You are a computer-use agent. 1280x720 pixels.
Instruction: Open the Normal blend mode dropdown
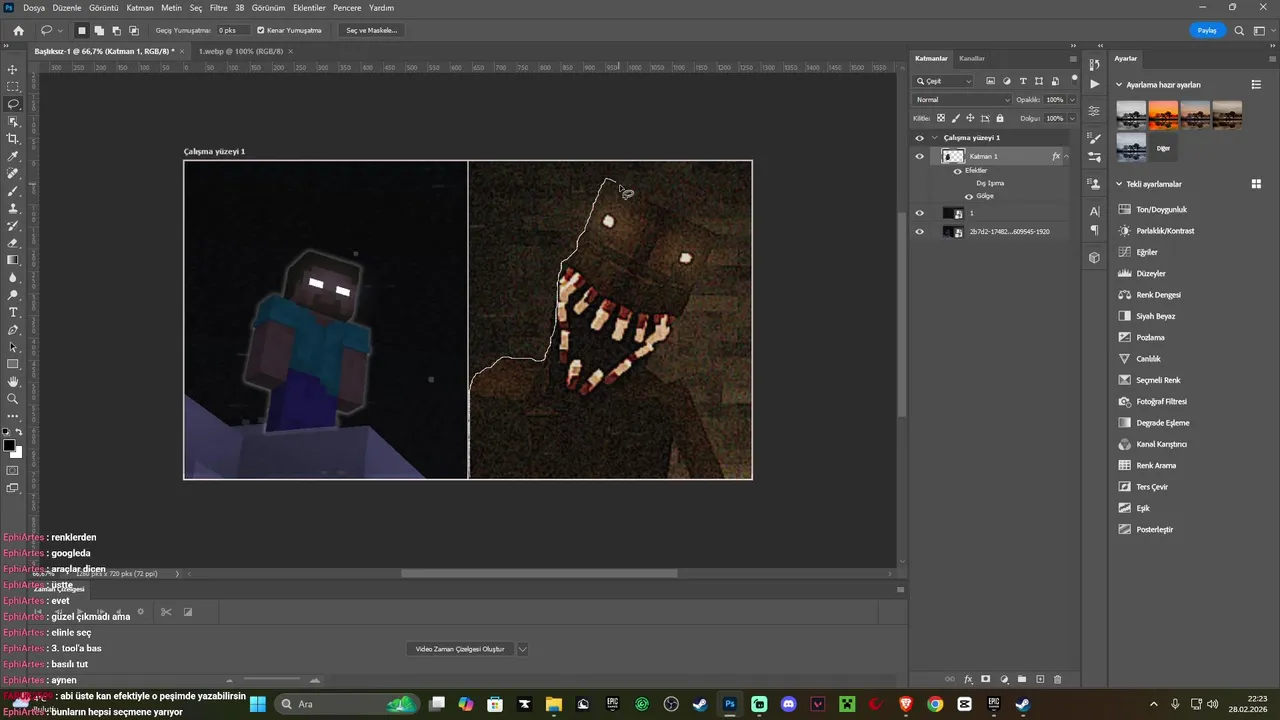(963, 100)
